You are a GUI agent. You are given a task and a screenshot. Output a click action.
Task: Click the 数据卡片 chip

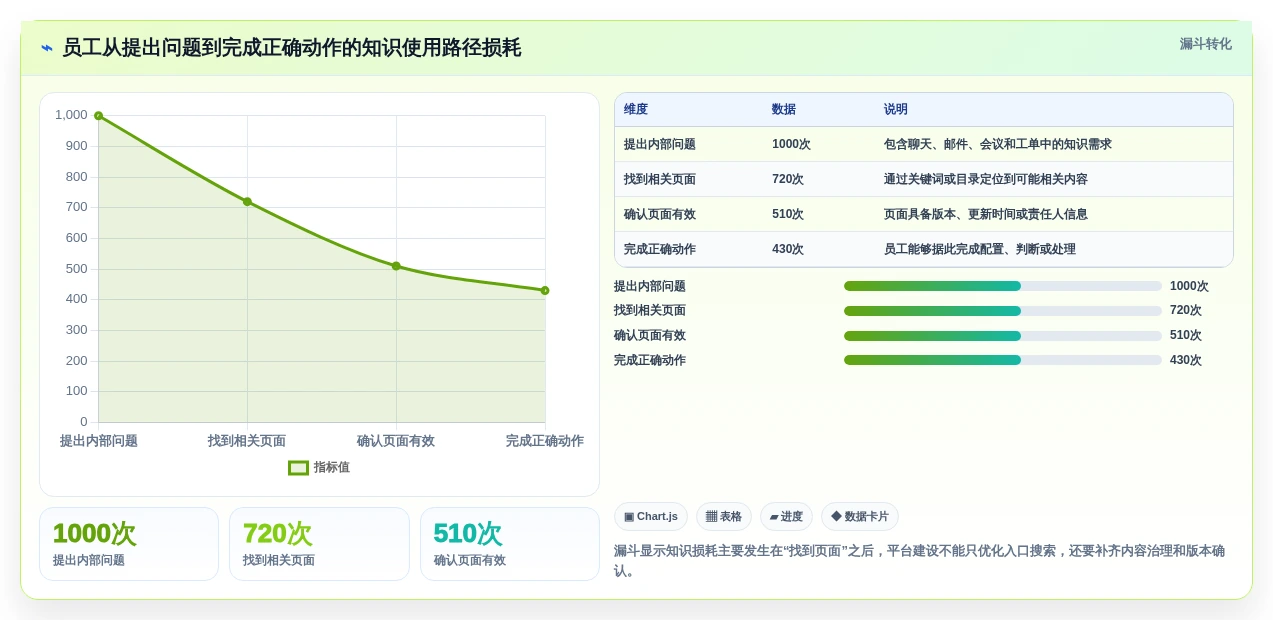click(x=860, y=517)
